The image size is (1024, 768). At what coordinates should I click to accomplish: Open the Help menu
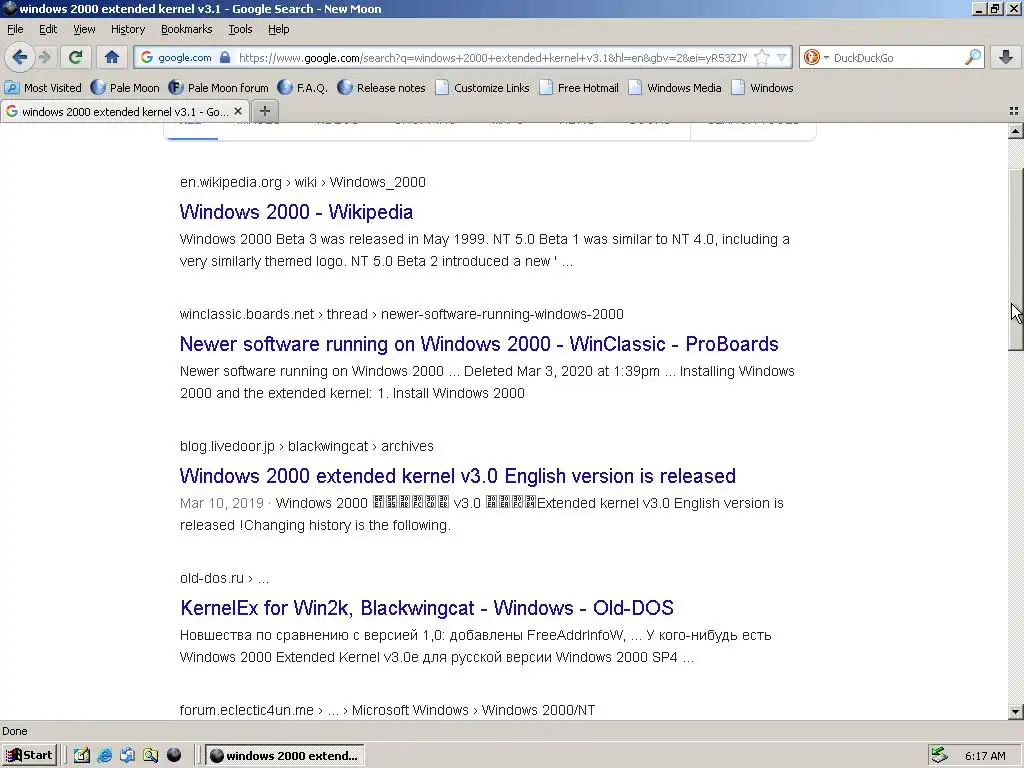click(279, 29)
